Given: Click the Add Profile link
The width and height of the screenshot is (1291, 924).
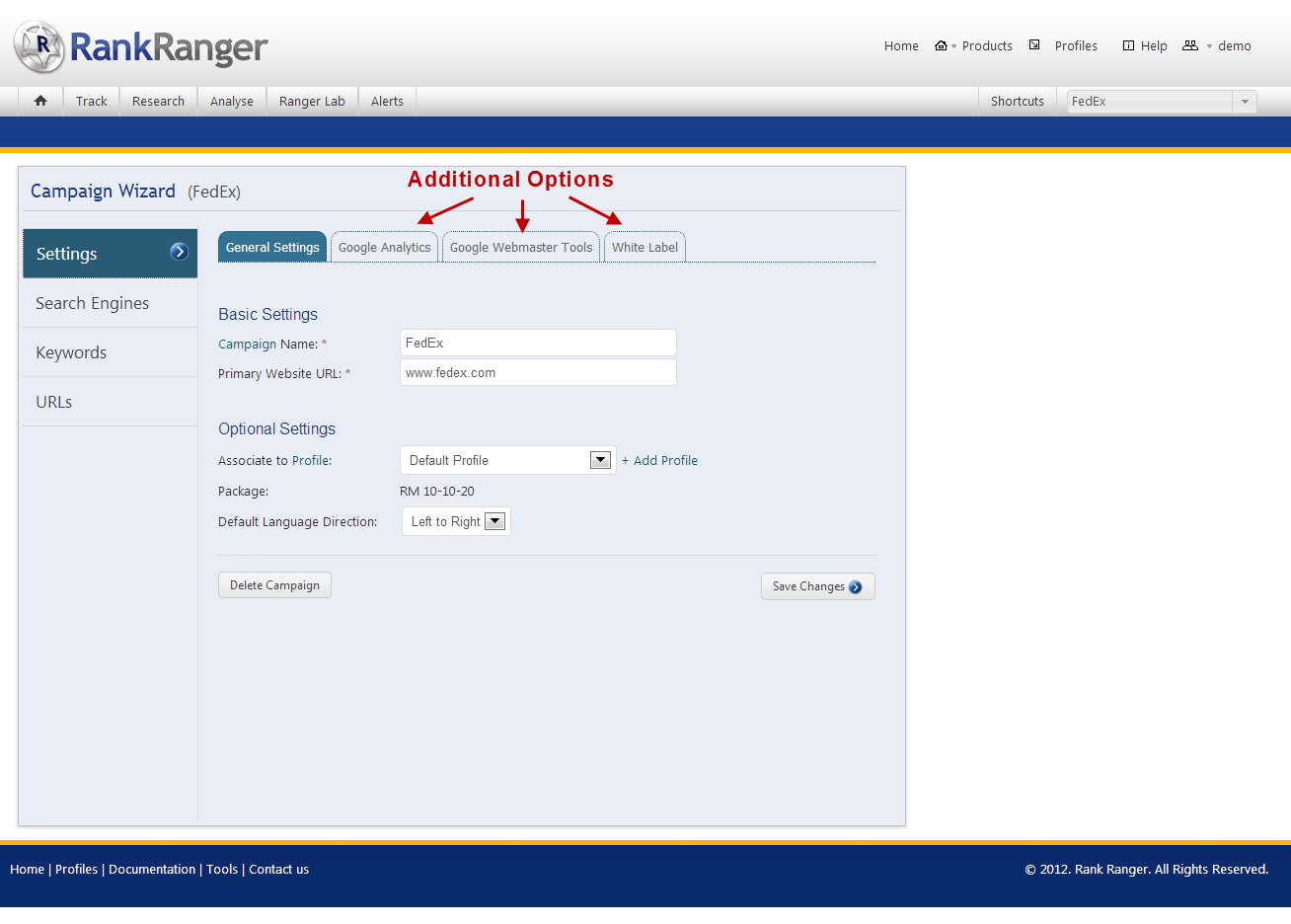Looking at the screenshot, I should click(x=659, y=460).
